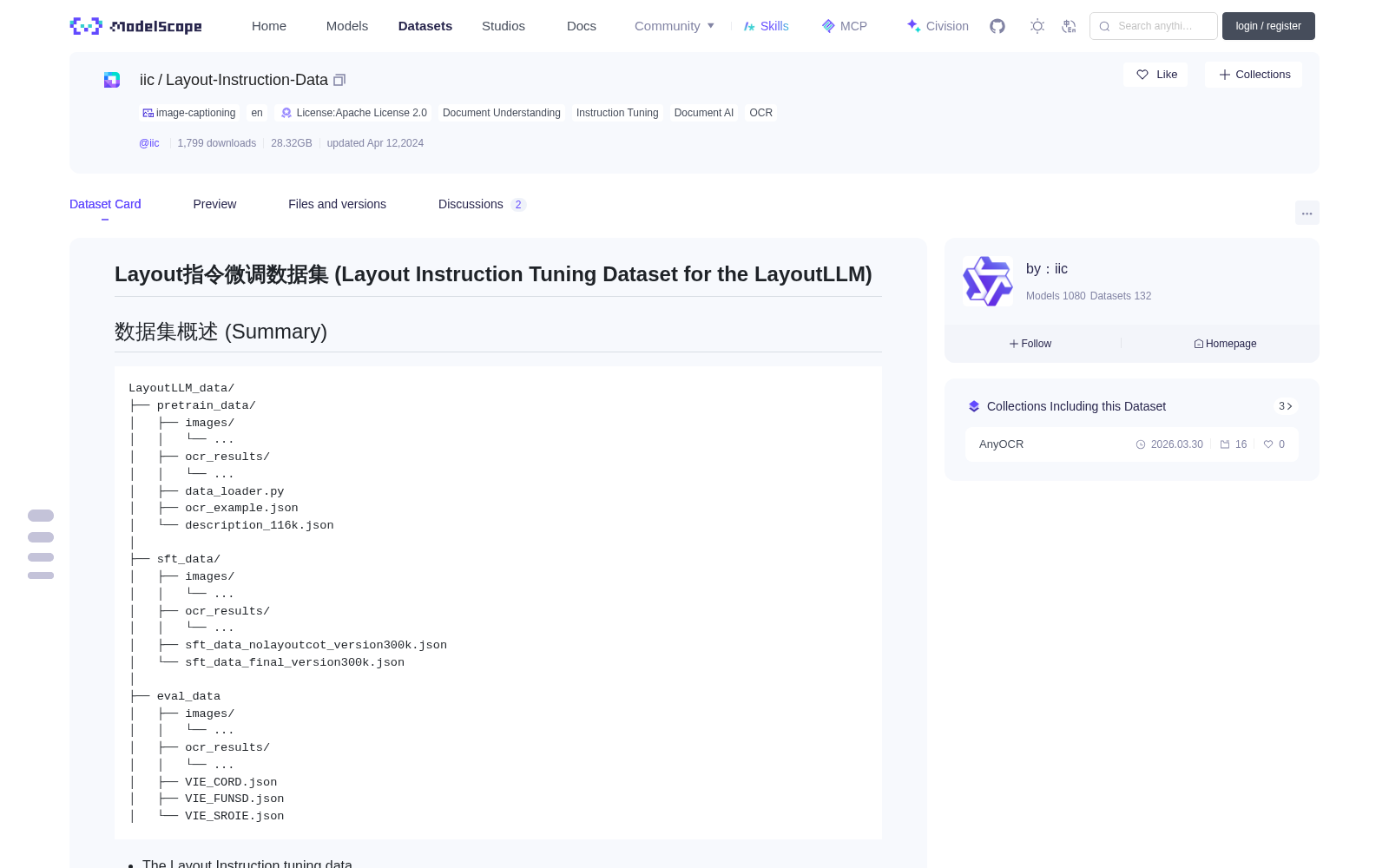Image resolution: width=1389 pixels, height=868 pixels.
Task: Click the Civision star icon
Action: [913, 26]
